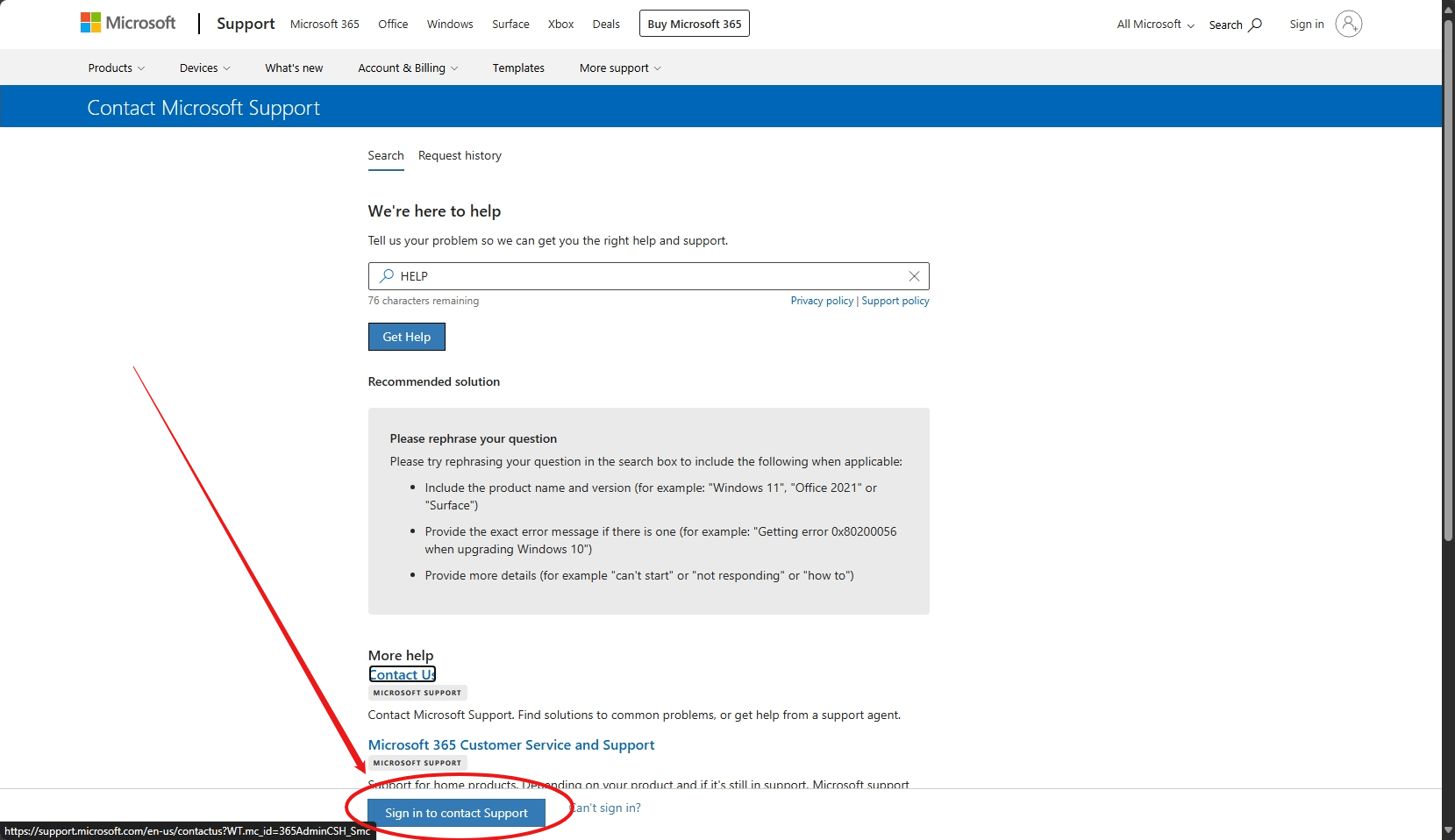Go to Microsoft 365 in top nav
This screenshot has width=1455, height=840.
point(325,24)
